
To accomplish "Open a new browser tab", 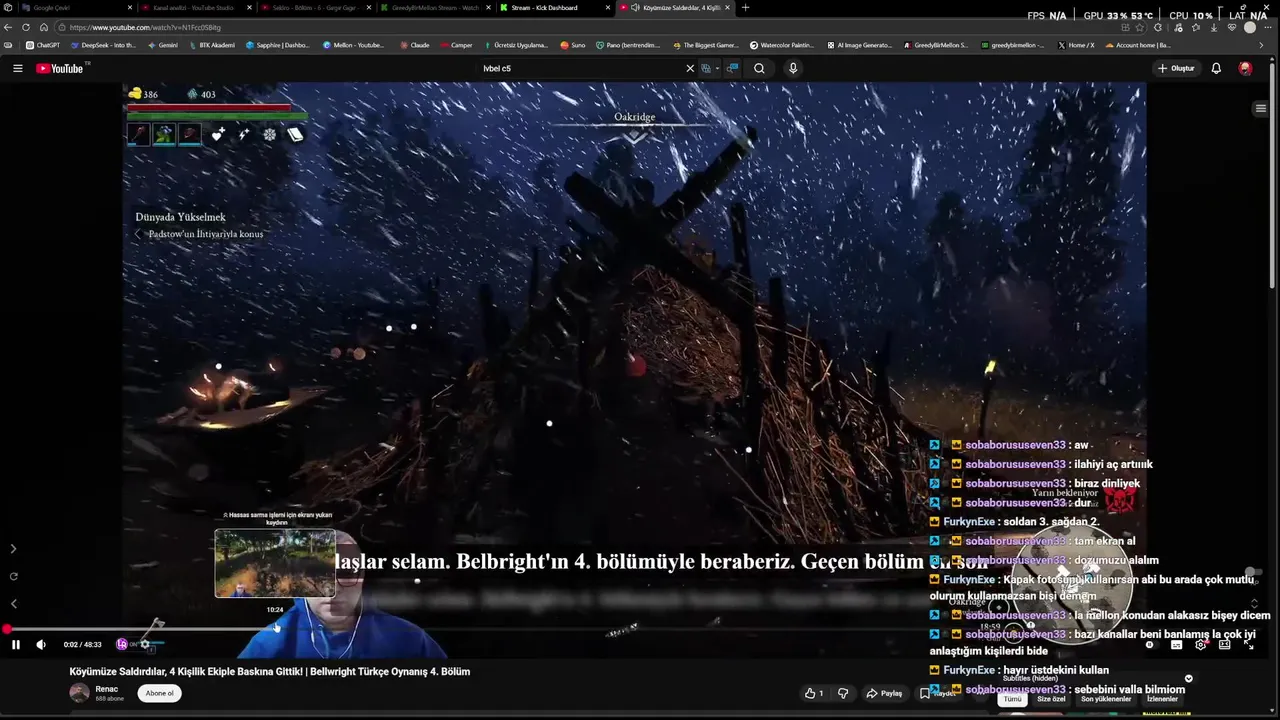I will [745, 7].
